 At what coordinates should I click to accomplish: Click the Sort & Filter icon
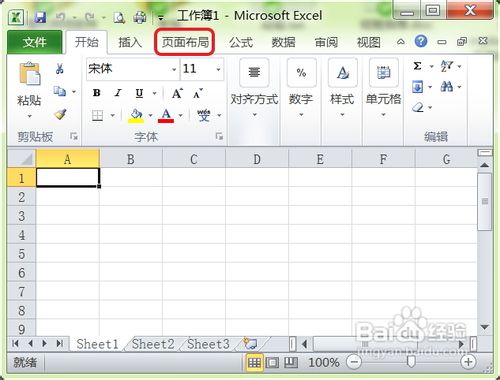pyautogui.click(x=447, y=66)
